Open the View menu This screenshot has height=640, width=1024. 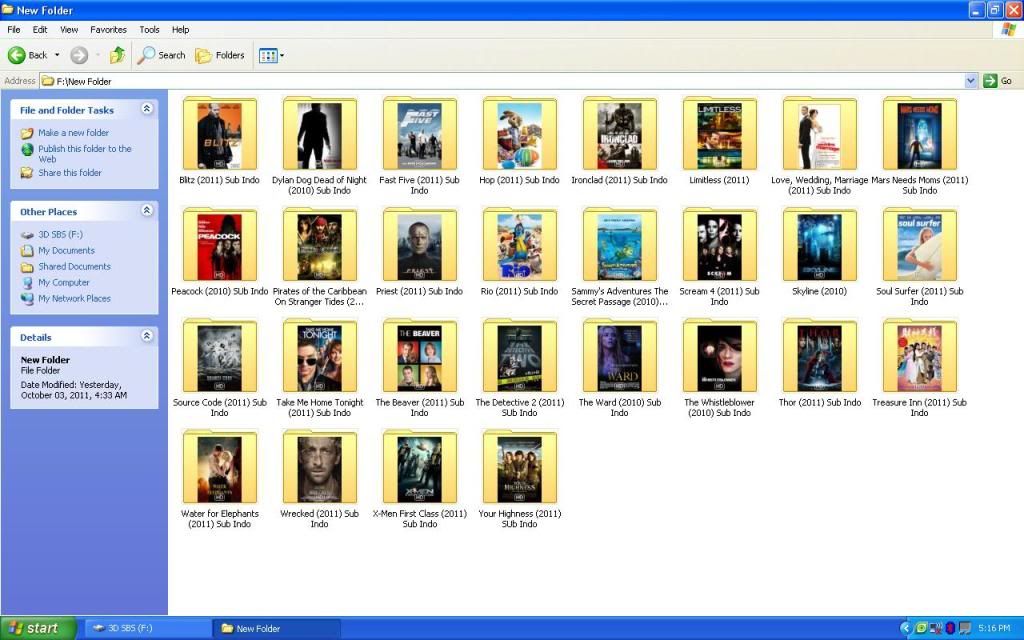tap(69, 29)
